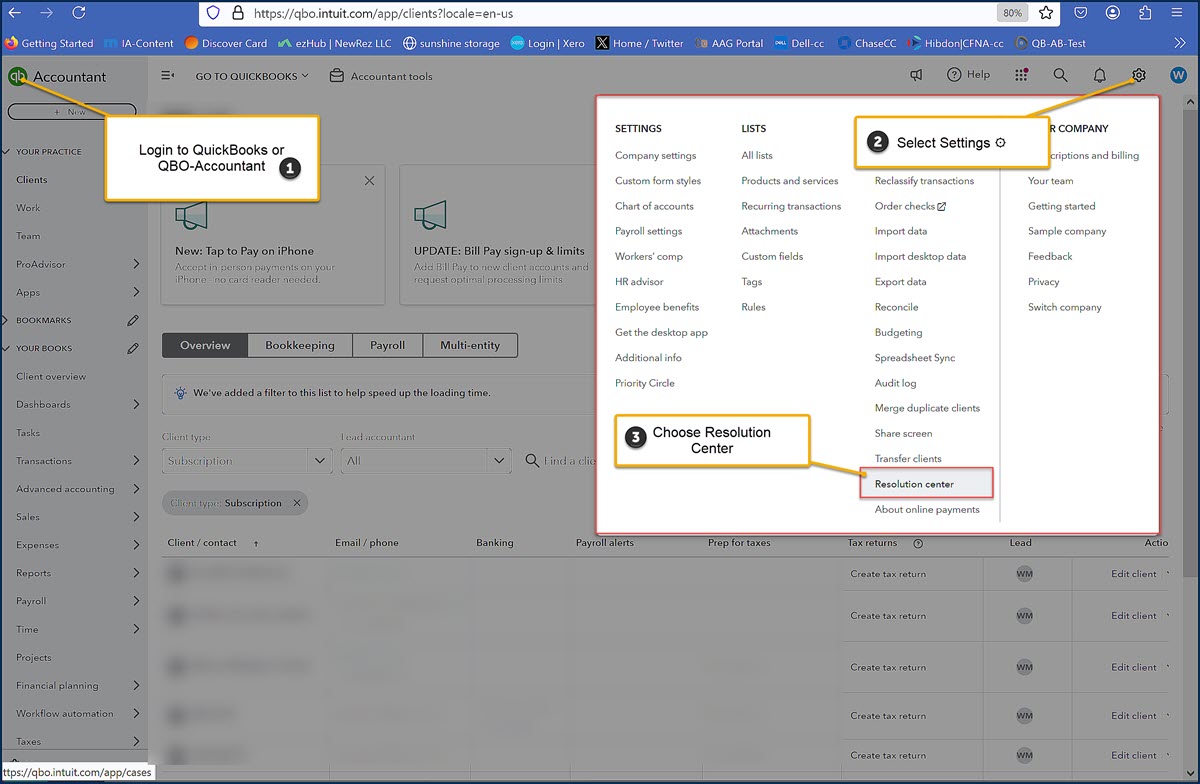Choose Resolution center in settings menu

coord(914,484)
